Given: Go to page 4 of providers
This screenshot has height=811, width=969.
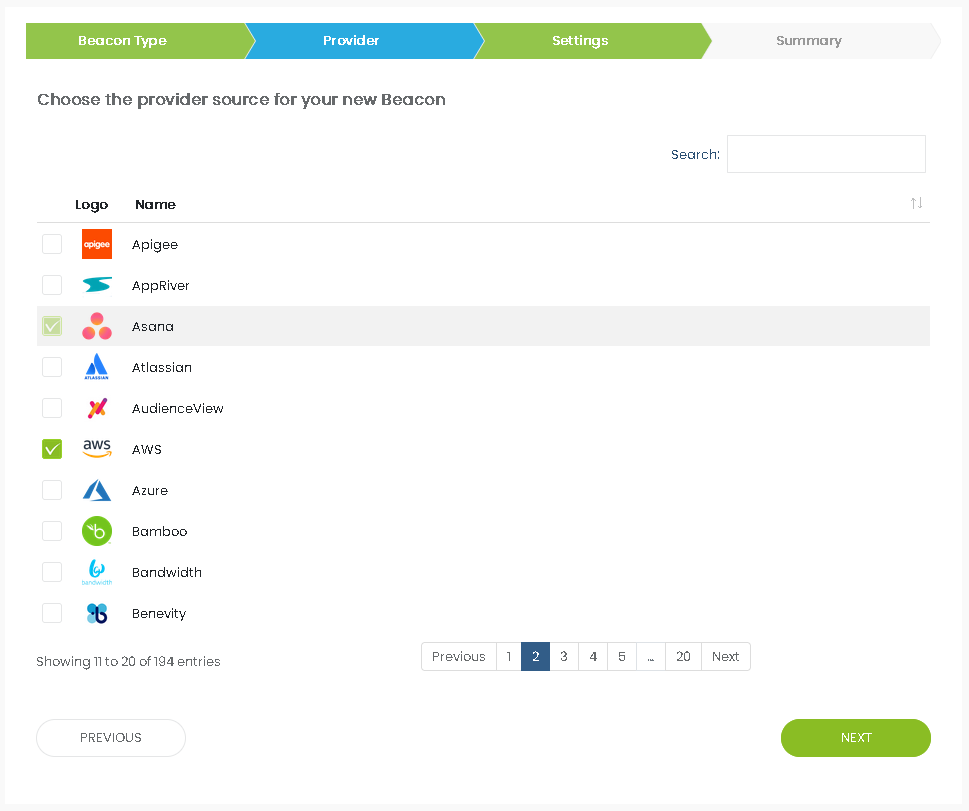Looking at the screenshot, I should (593, 656).
